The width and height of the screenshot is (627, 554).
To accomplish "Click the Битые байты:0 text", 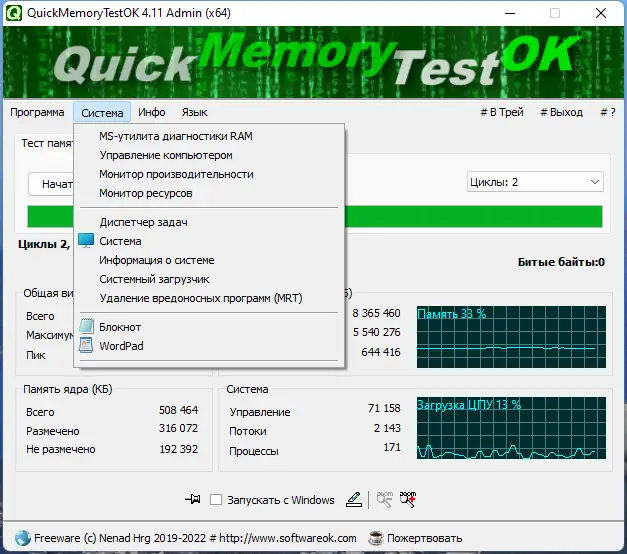I will [x=561, y=262].
